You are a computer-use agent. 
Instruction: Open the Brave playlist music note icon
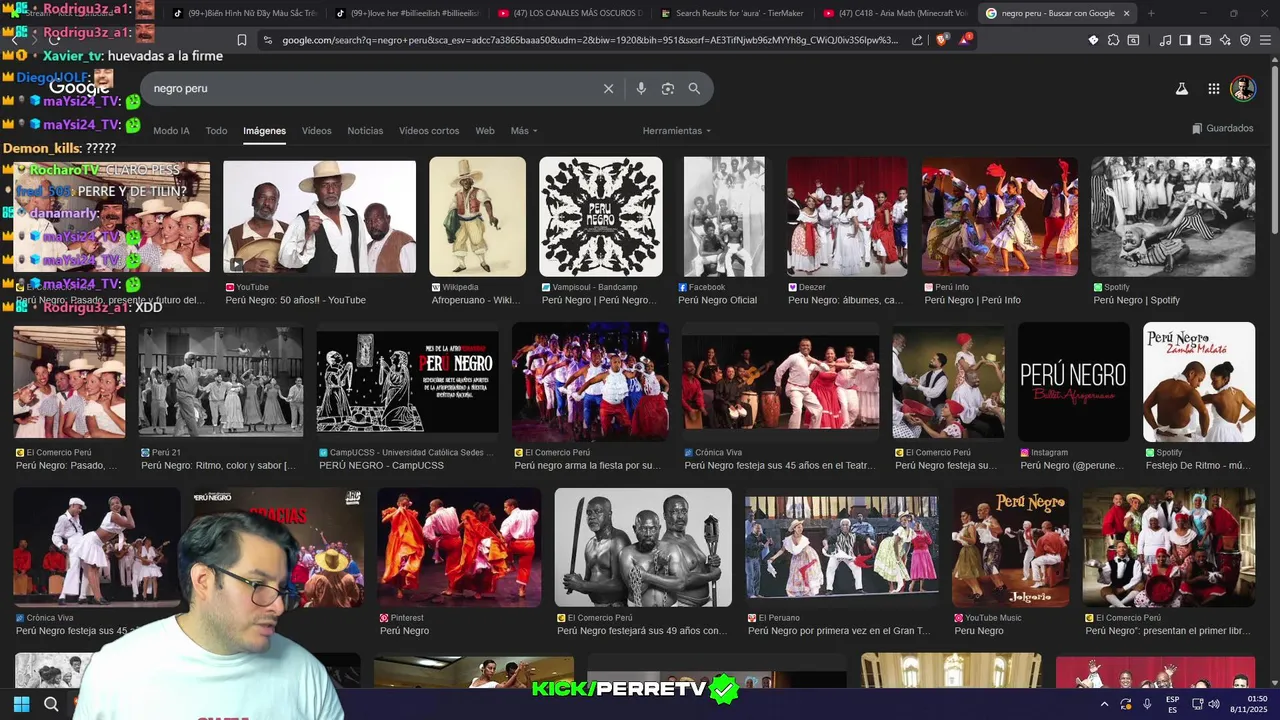[x=1165, y=40]
